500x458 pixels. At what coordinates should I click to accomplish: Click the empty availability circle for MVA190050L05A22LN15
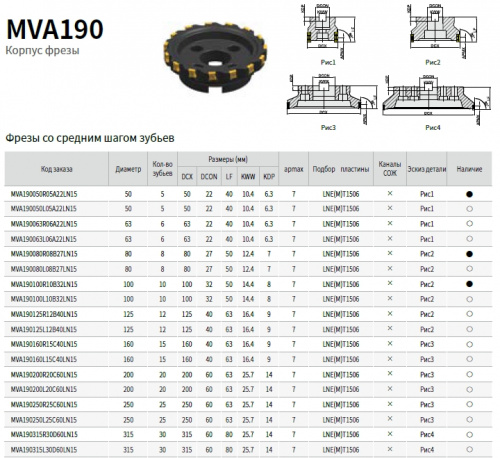tap(469, 209)
